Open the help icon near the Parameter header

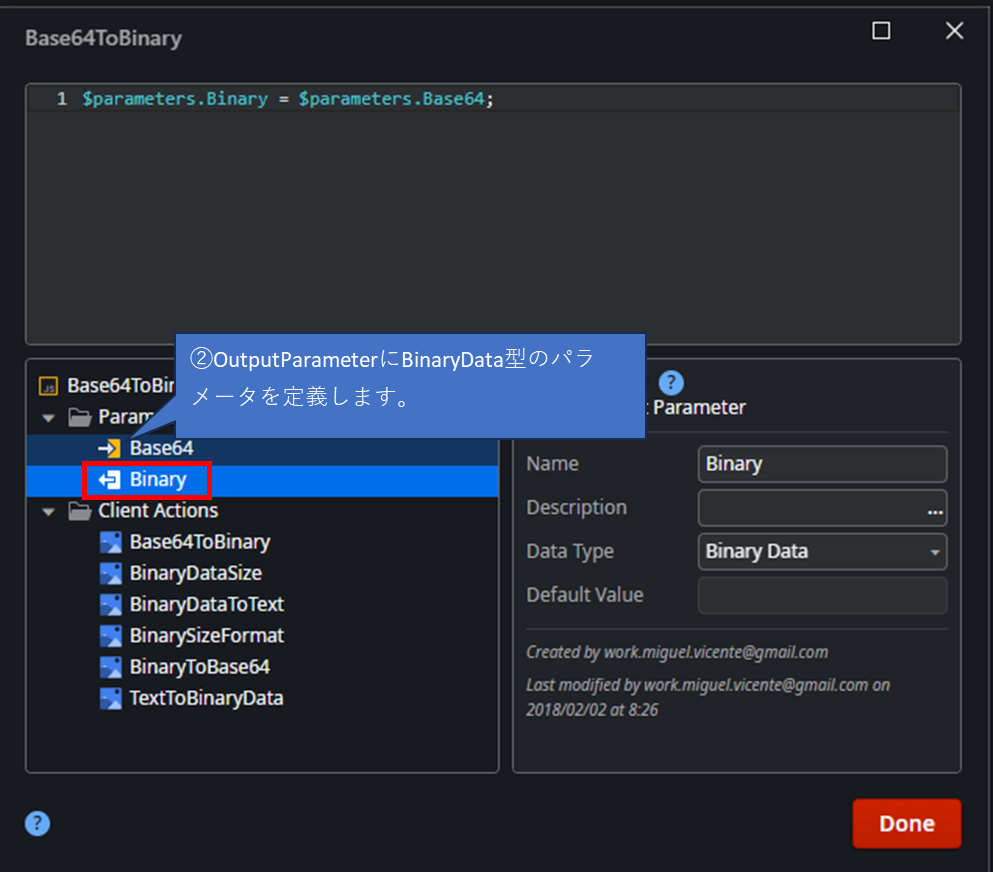pyautogui.click(x=671, y=381)
